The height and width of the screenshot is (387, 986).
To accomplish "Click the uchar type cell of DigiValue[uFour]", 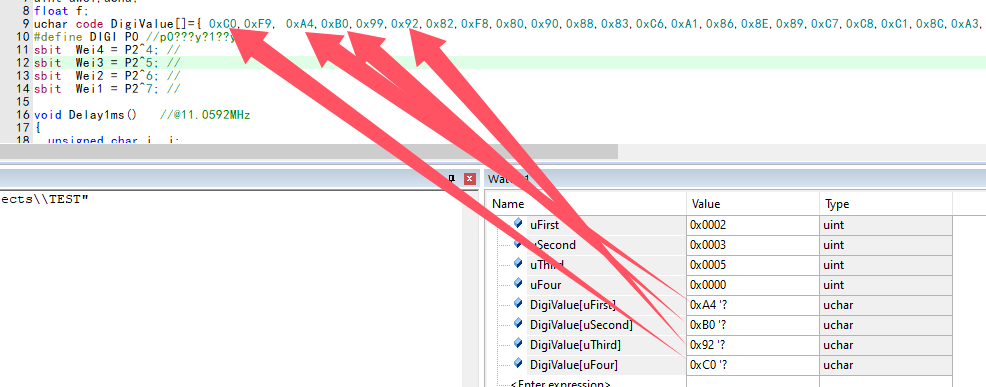I will pos(886,366).
